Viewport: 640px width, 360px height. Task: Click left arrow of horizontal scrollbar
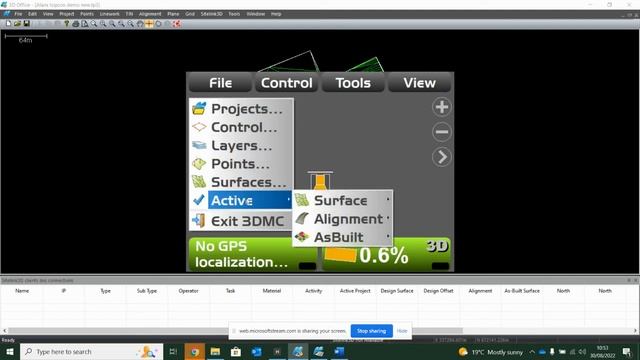[4, 331]
